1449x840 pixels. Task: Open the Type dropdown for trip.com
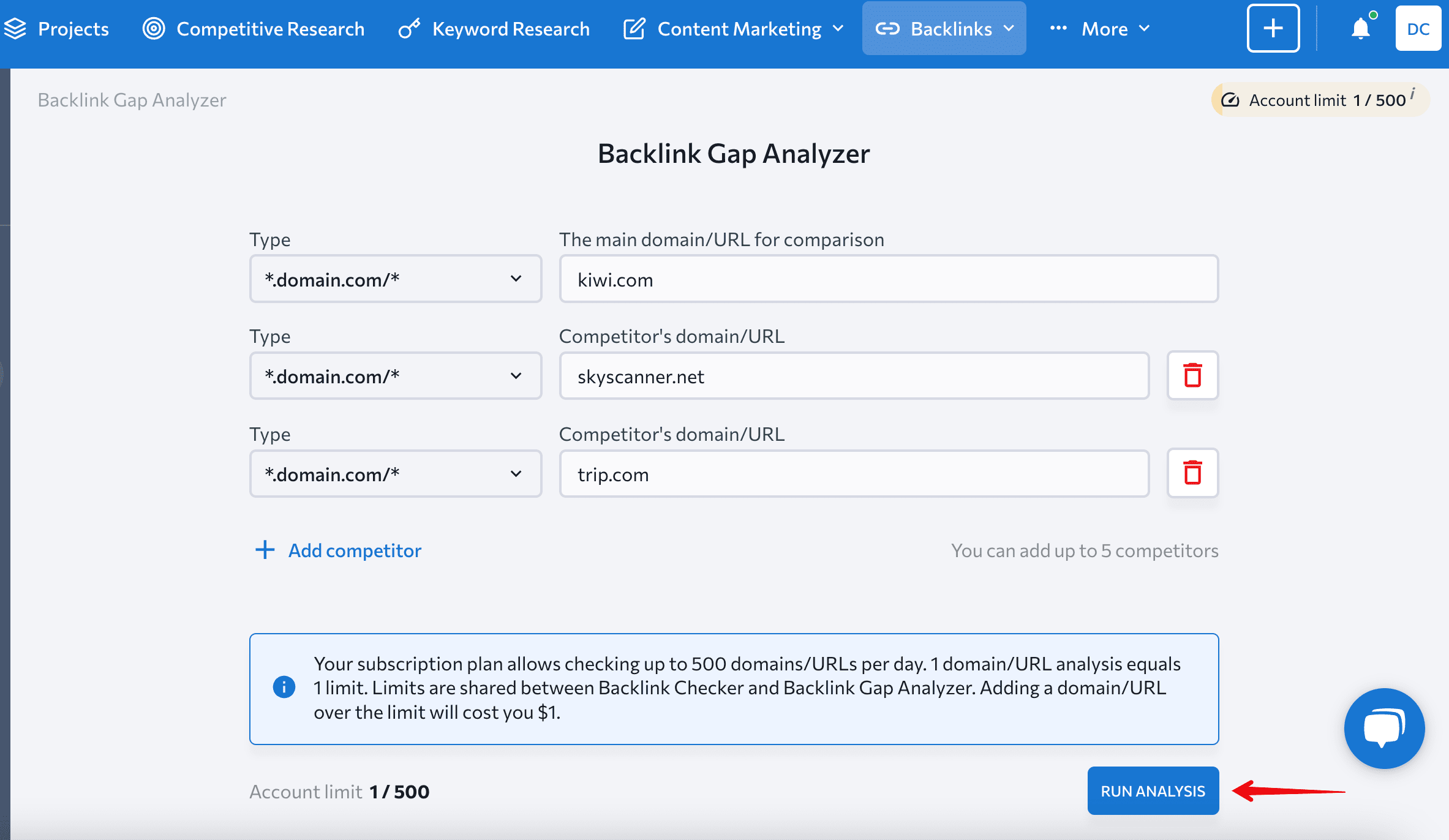pos(396,474)
